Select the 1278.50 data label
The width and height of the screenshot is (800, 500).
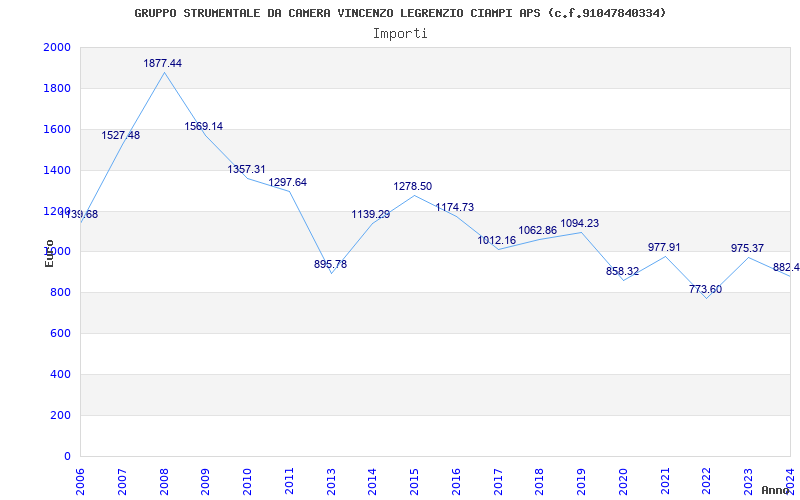[412, 186]
